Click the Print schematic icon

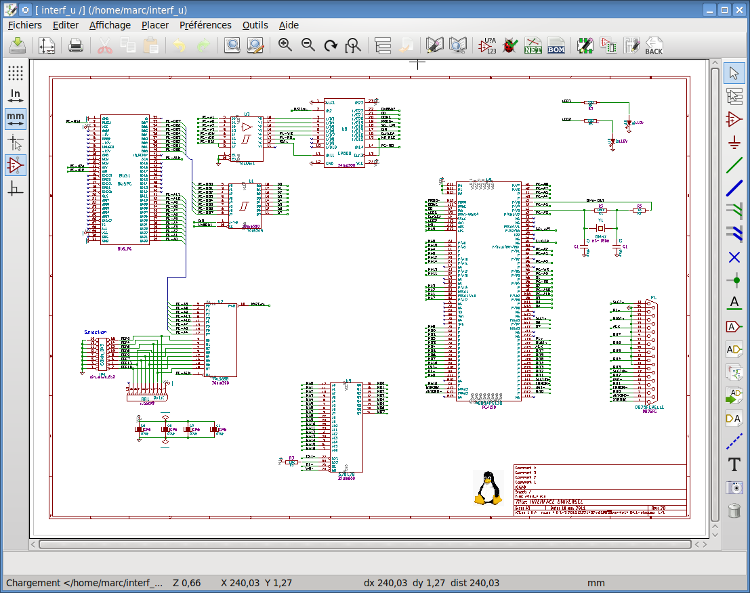[75, 45]
